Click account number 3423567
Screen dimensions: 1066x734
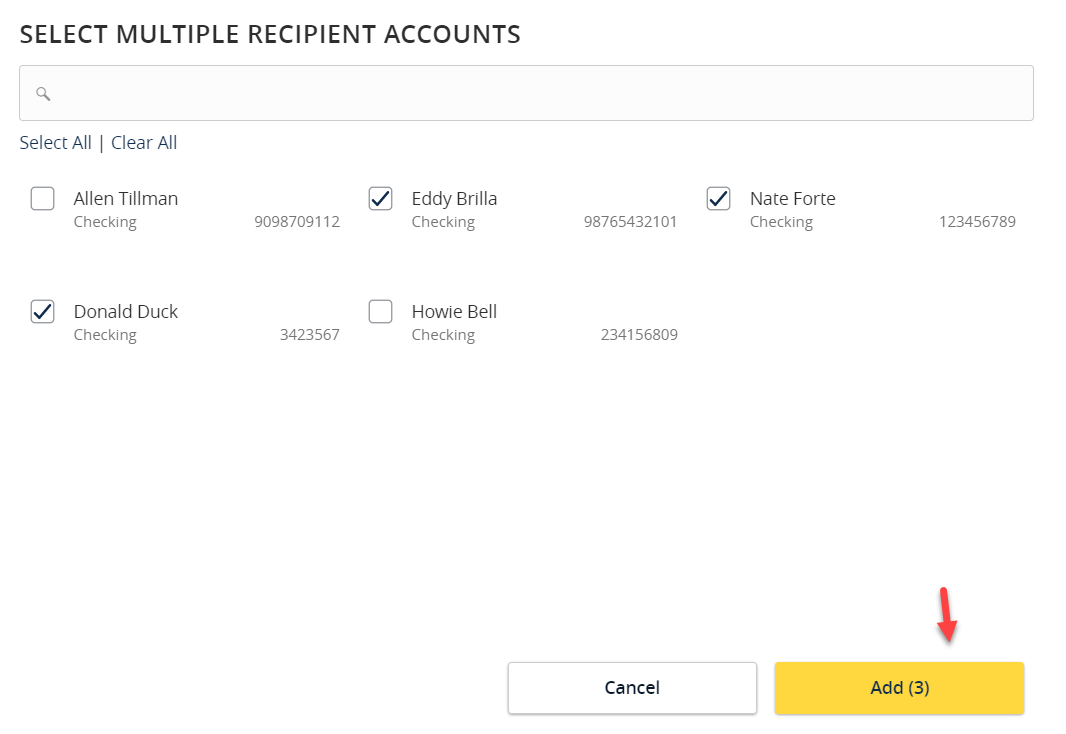[x=309, y=335]
